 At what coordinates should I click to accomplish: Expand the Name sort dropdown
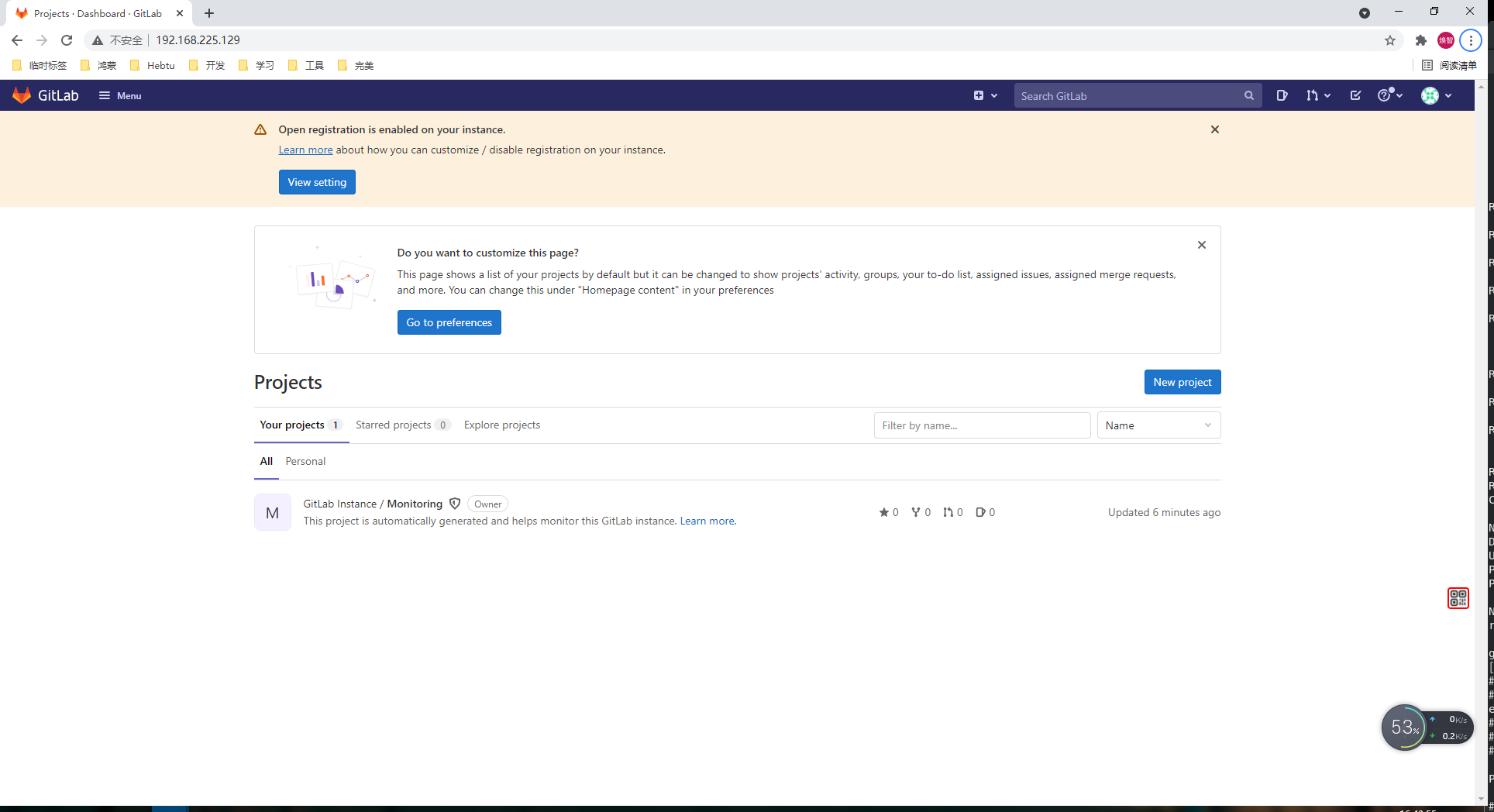[x=1158, y=425]
